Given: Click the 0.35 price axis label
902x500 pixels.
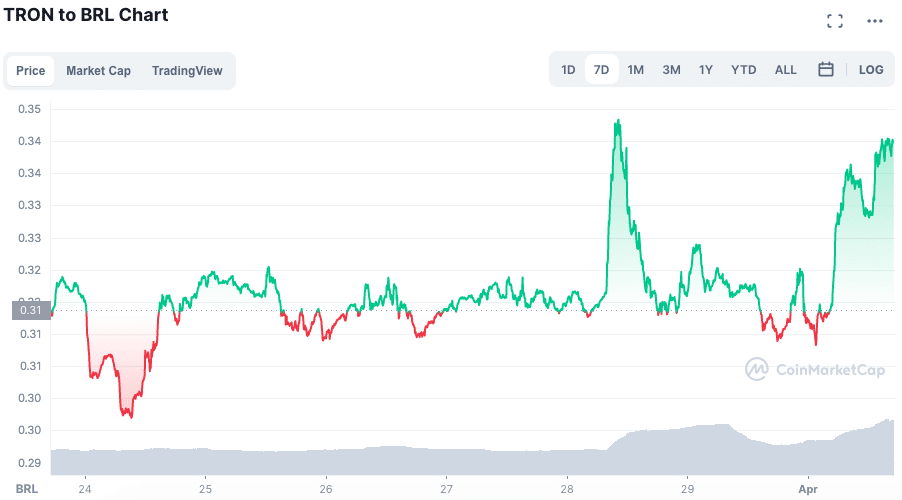Looking at the screenshot, I should [x=29, y=109].
